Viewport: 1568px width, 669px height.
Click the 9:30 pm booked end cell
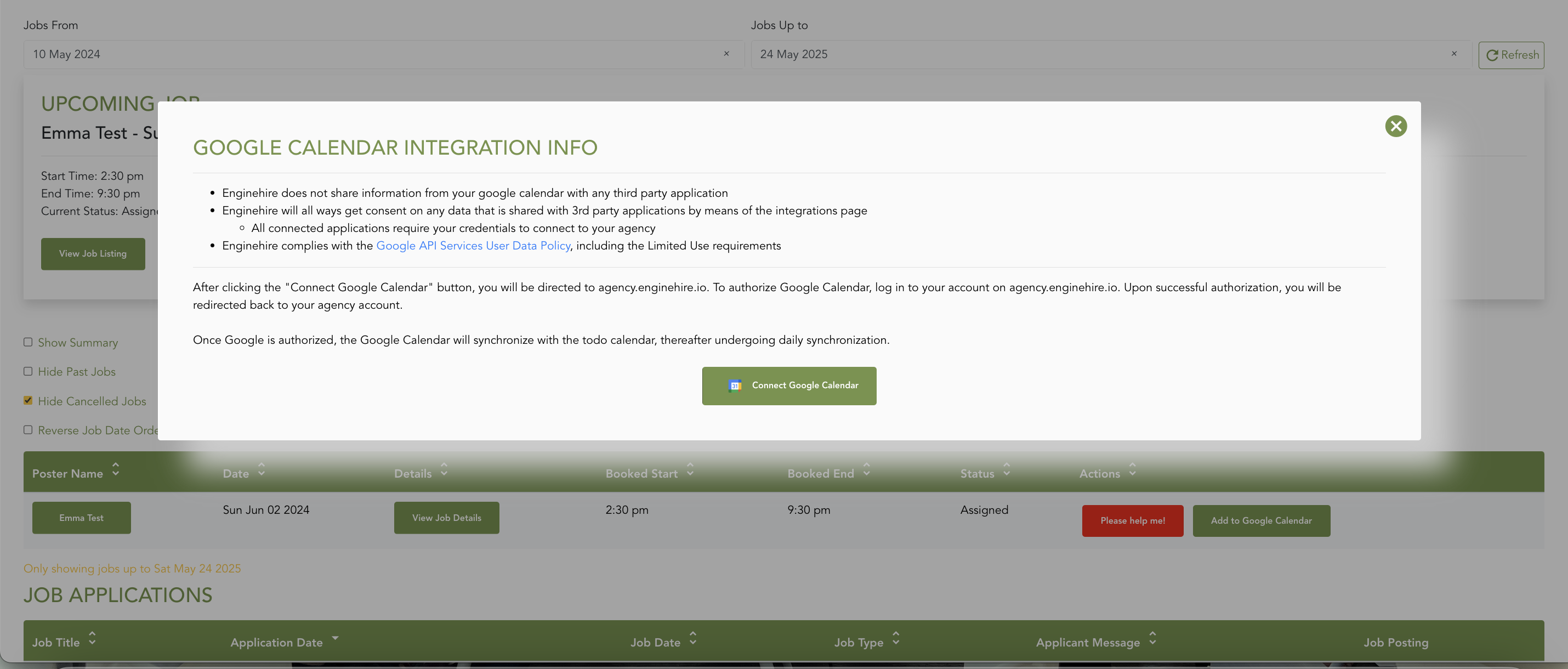(808, 509)
